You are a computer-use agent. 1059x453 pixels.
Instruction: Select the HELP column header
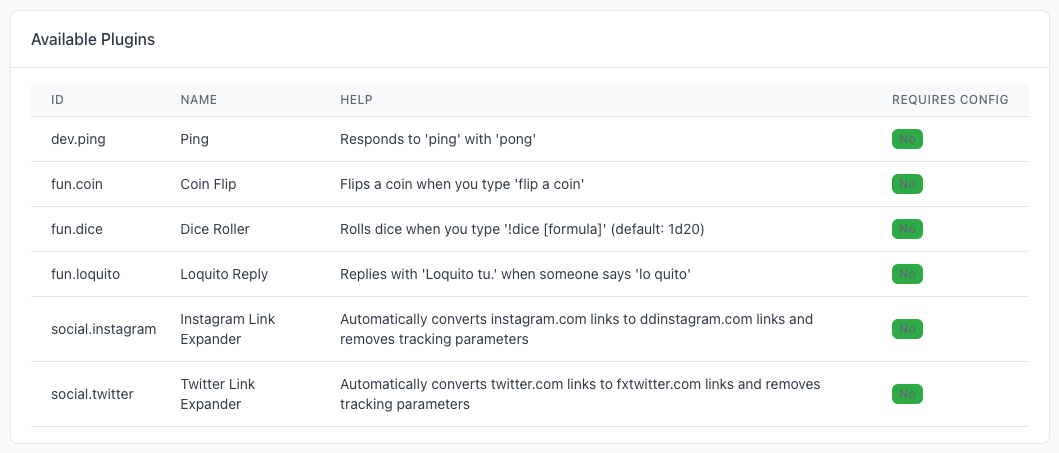coord(357,100)
